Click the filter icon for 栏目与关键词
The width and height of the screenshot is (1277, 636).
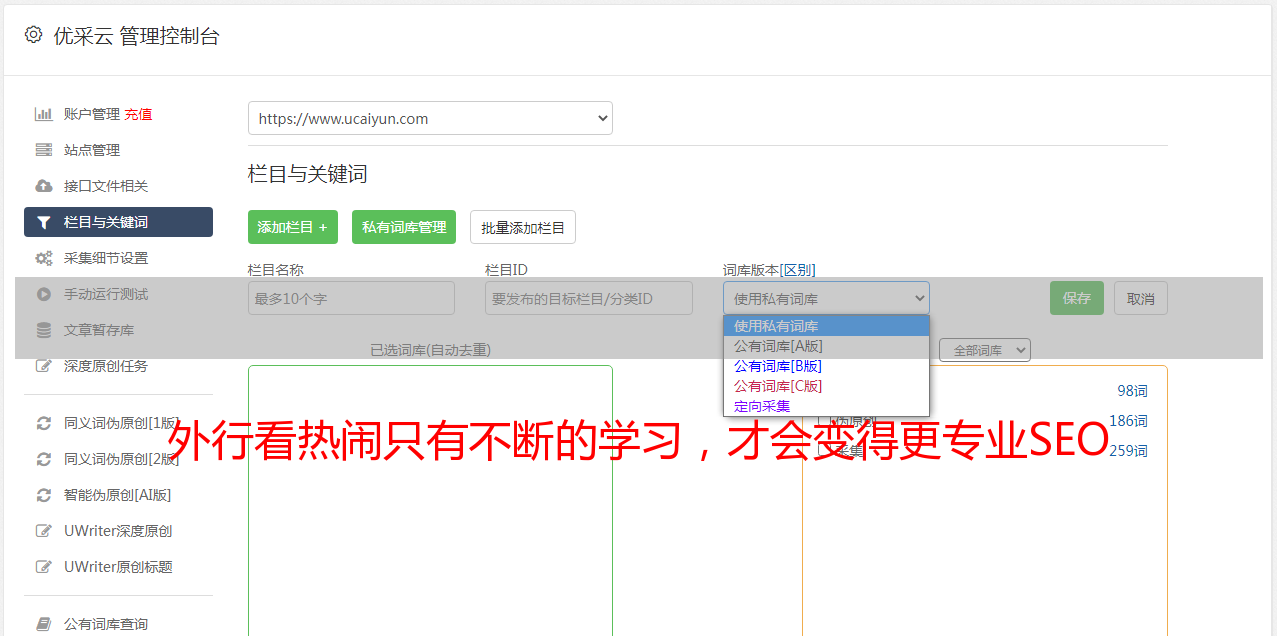pos(43,222)
